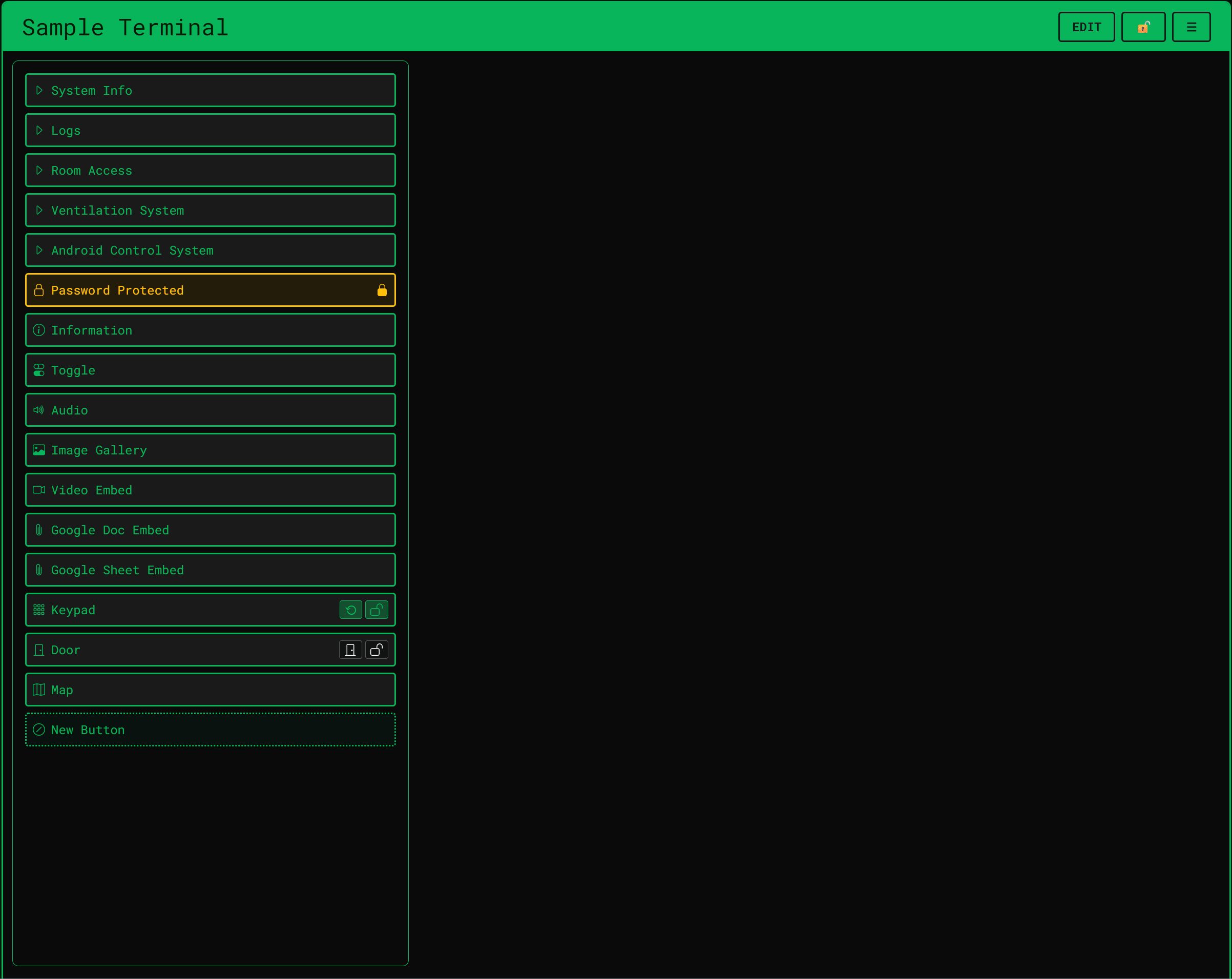The height and width of the screenshot is (979, 1232).
Task: Click the keypad unlock icon
Action: point(376,610)
